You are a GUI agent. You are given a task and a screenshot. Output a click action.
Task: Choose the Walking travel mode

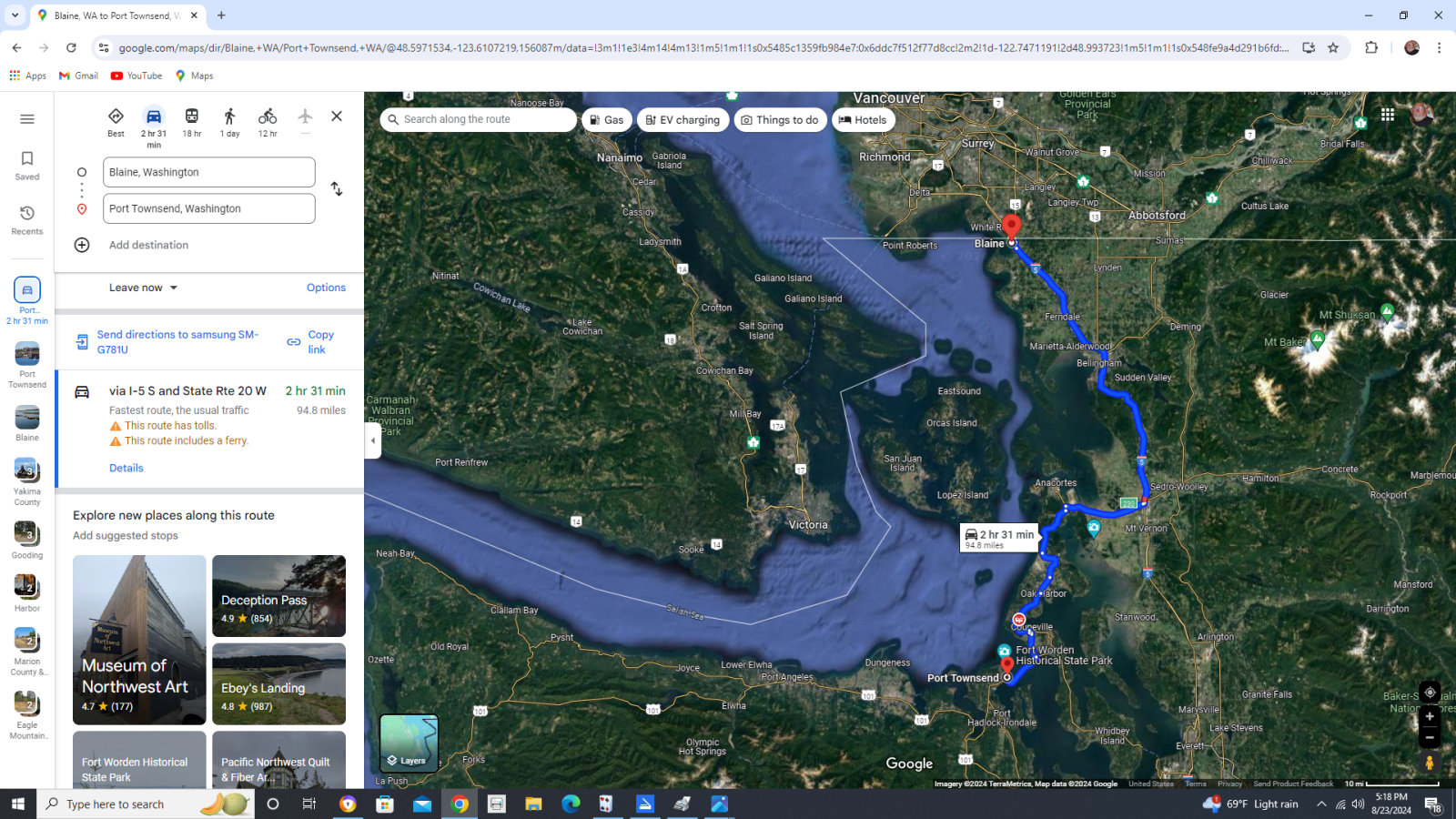coord(229,117)
